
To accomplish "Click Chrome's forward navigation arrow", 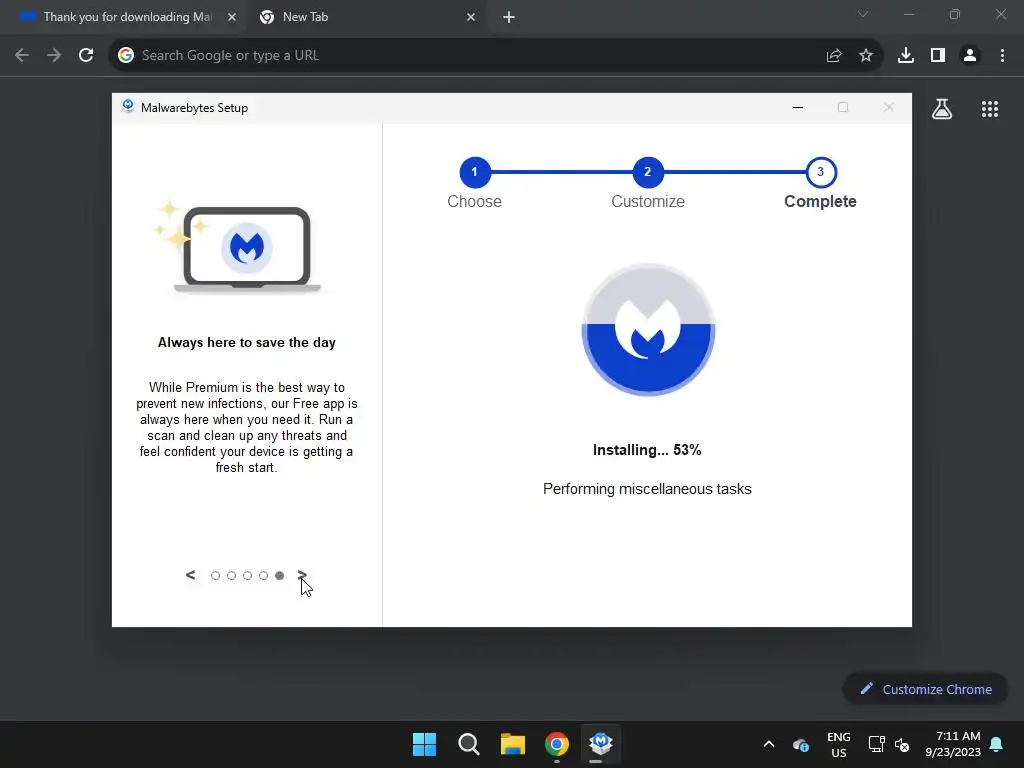I will [54, 56].
